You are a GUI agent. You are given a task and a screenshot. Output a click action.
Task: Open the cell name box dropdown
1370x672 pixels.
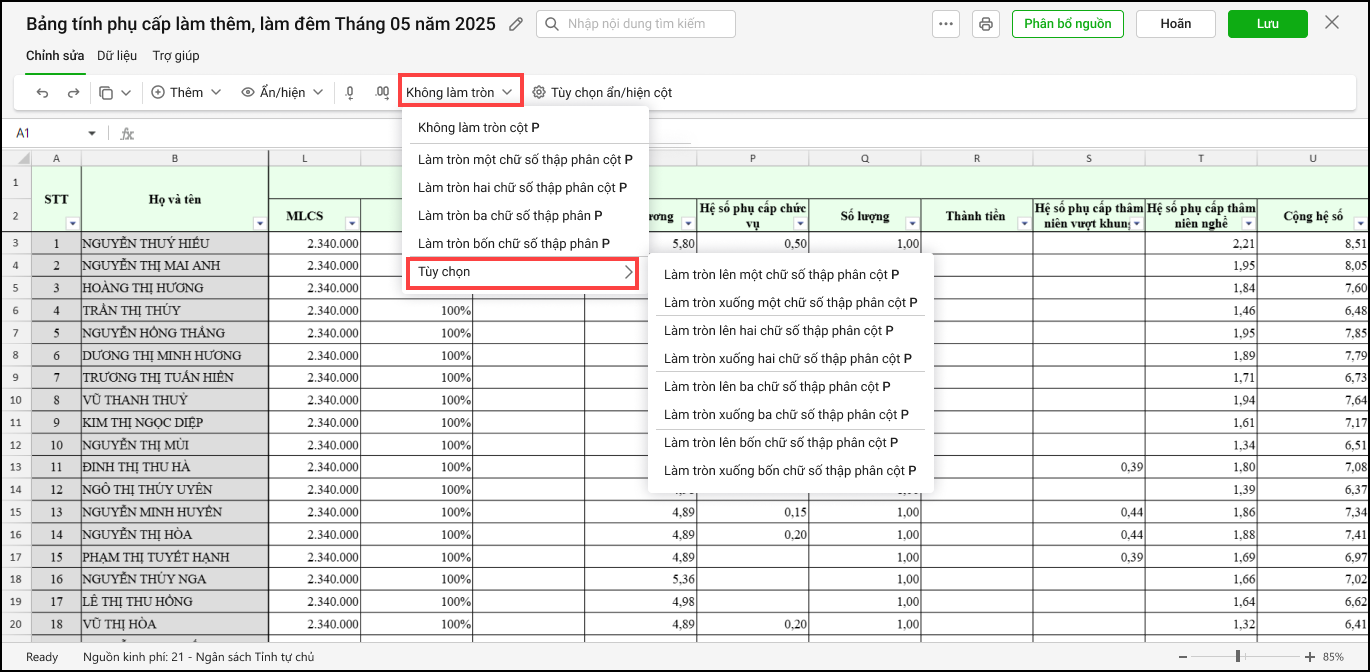(x=92, y=134)
